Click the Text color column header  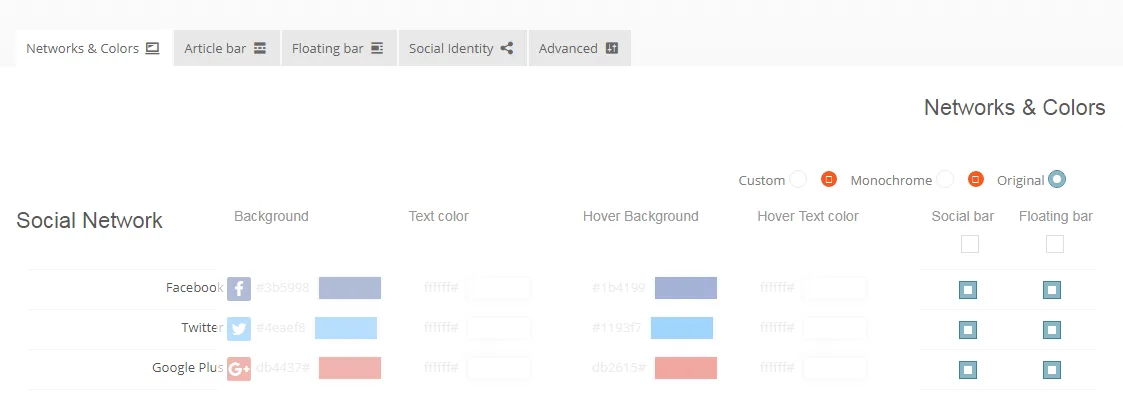[x=438, y=216]
